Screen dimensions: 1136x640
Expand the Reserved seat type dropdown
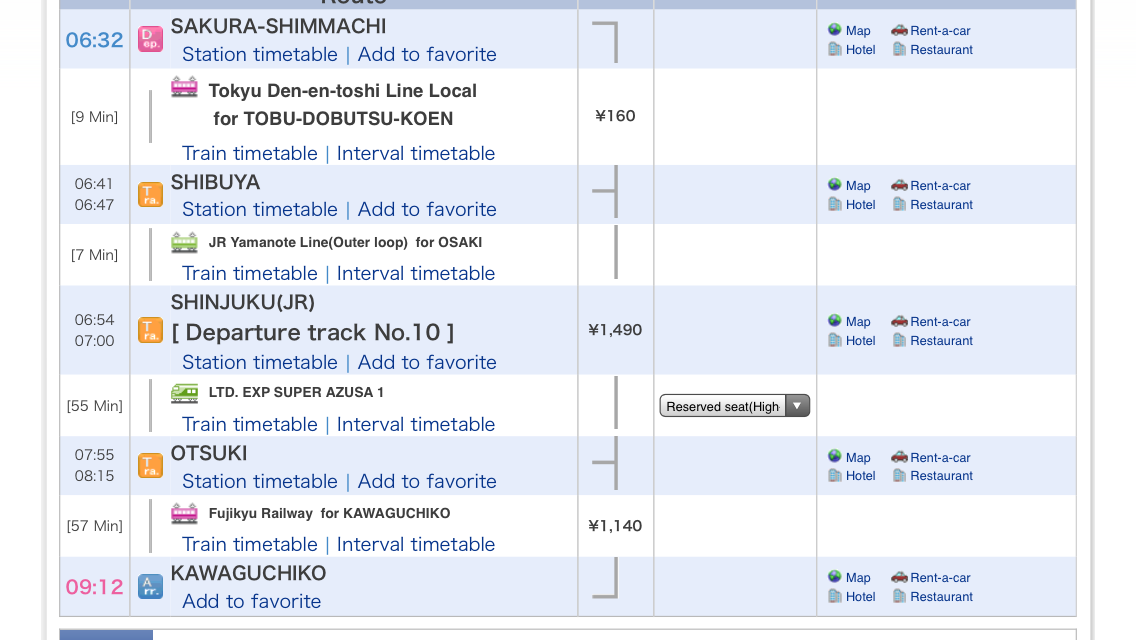point(735,406)
